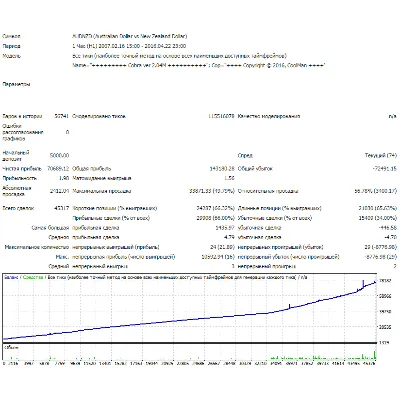Select 'Убыточные сделки (% от всех)' label
Image resolution: width=400 pixels, height=400 pixels.
click(275, 218)
